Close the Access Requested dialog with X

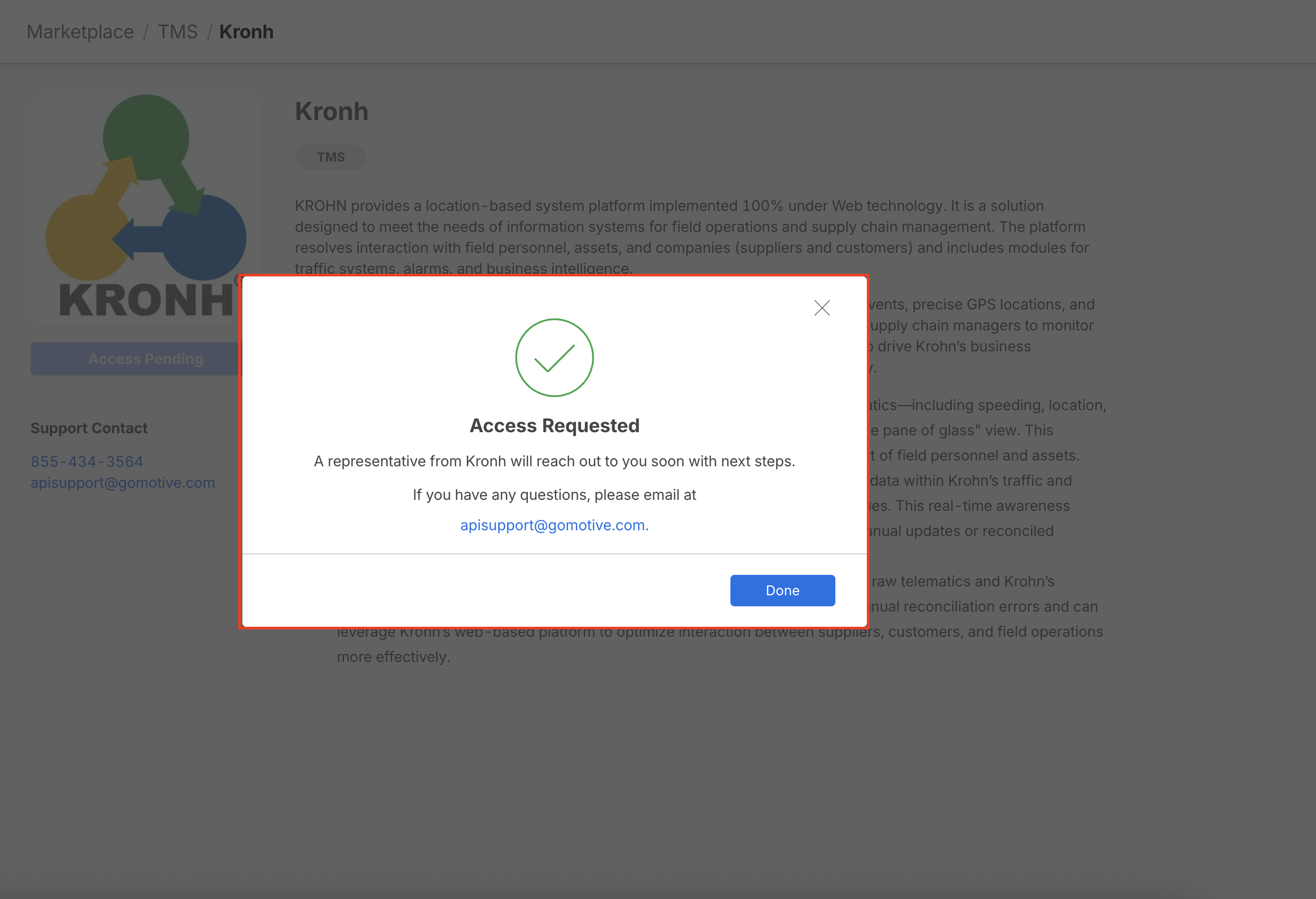tap(822, 308)
